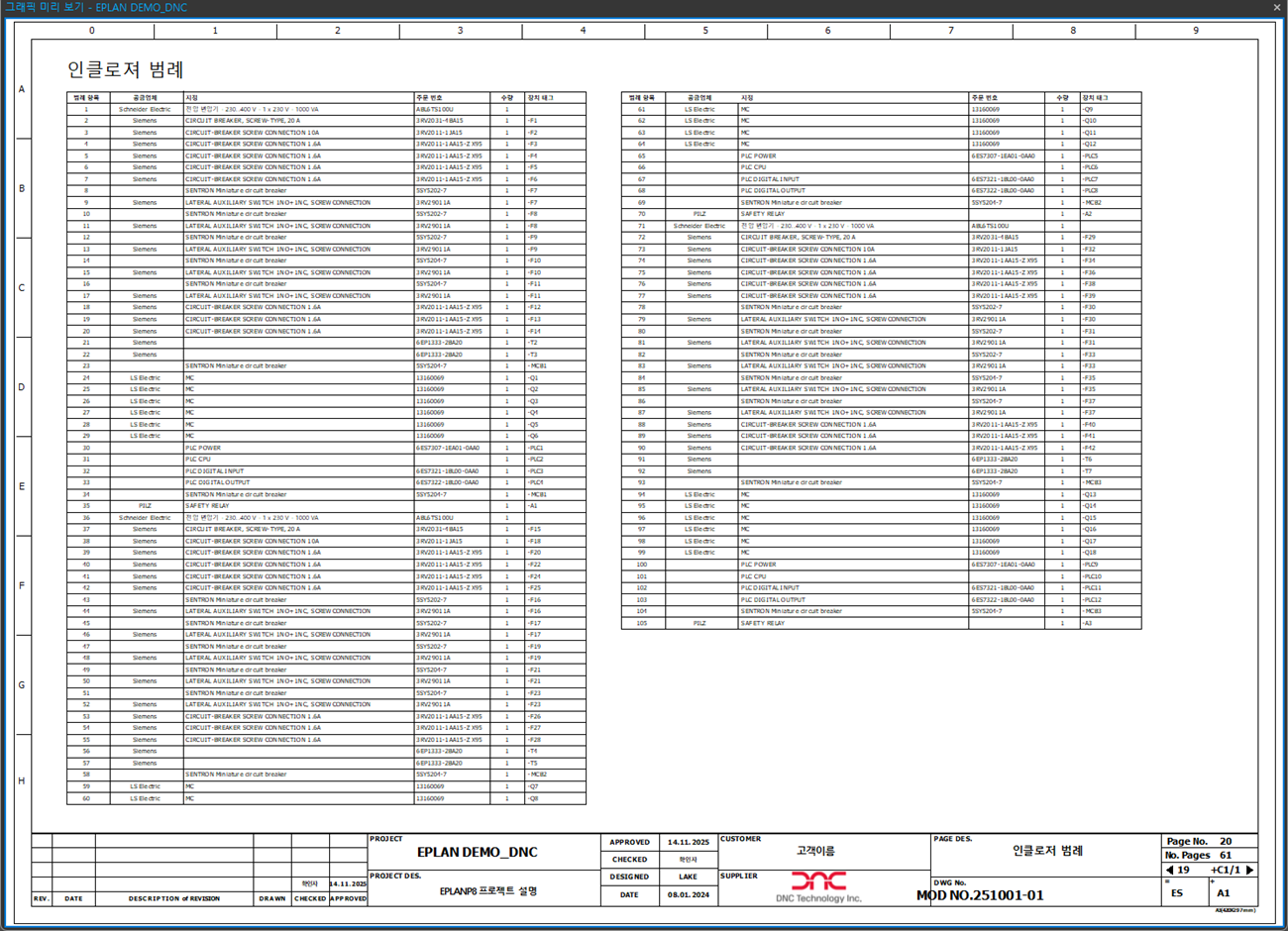
Task: Click the next page arrow beside "+C1/1"
Action: point(1250,870)
